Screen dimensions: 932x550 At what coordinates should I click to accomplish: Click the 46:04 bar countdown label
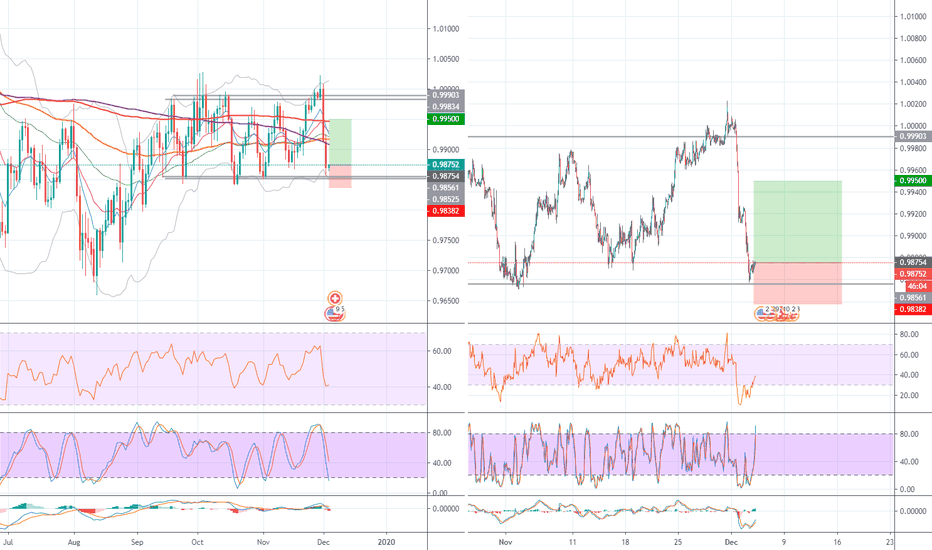click(910, 285)
